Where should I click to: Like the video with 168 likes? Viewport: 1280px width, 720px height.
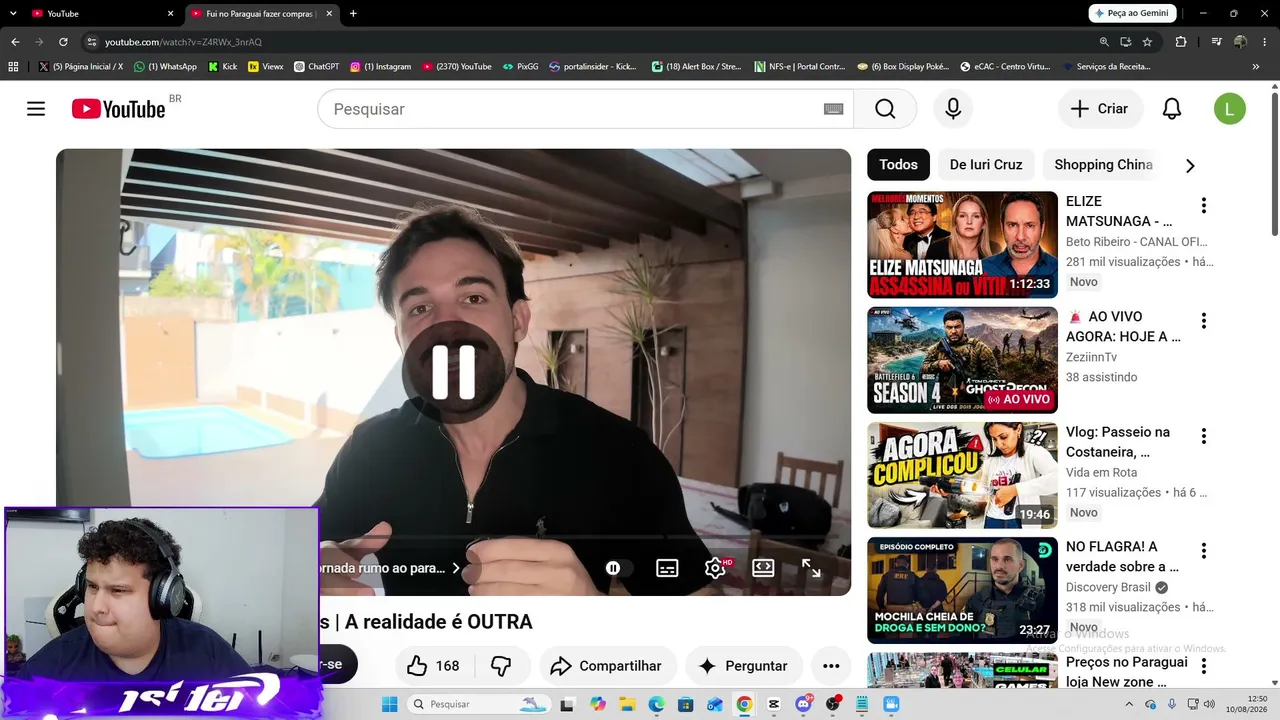433,666
